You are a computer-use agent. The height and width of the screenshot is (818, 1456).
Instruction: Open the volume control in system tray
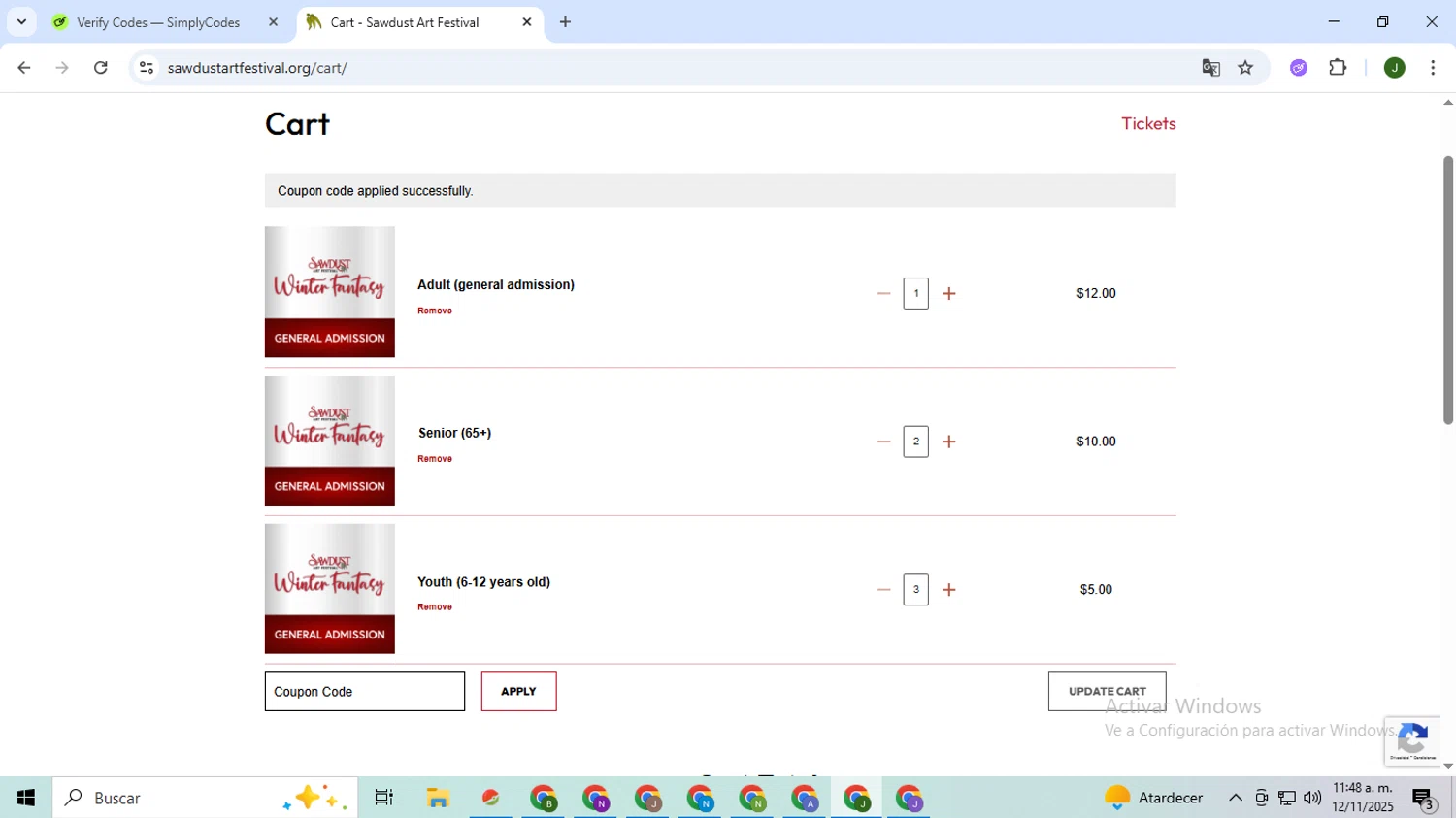point(1312,798)
